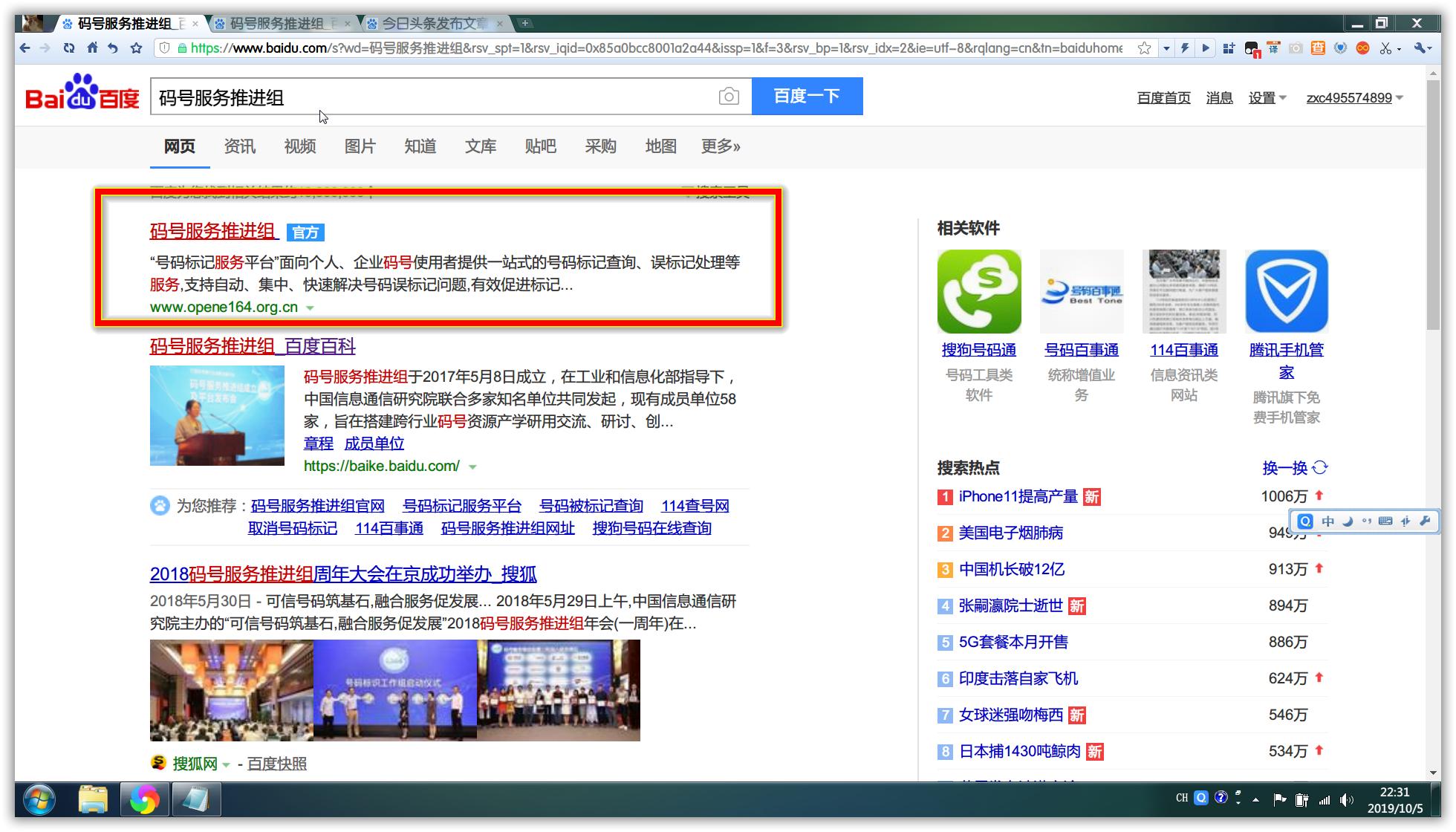Click the camera icon inside the search box
Screen dimensions: 1456x832
pos(729,96)
